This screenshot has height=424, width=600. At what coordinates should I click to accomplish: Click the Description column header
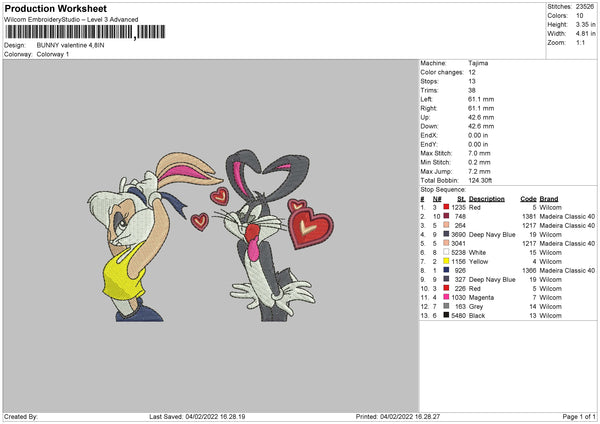point(487,199)
